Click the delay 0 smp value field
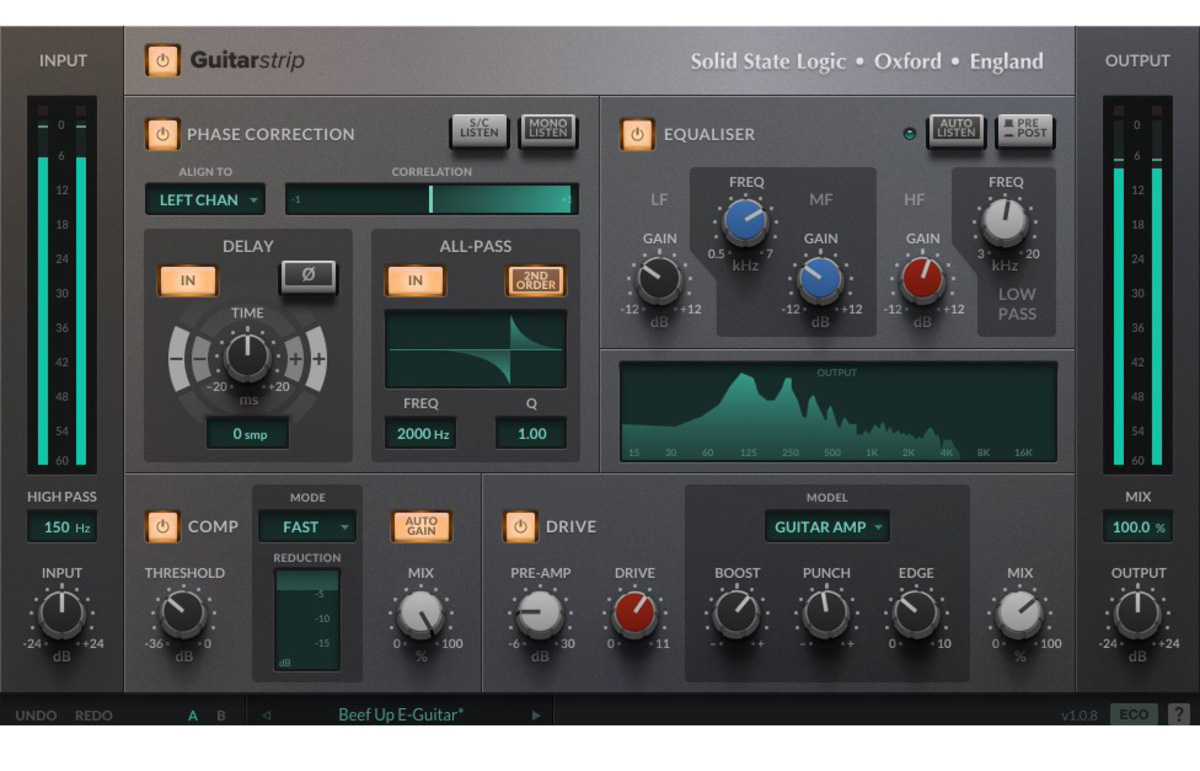Viewport: 1200px width, 771px height. pos(248,433)
